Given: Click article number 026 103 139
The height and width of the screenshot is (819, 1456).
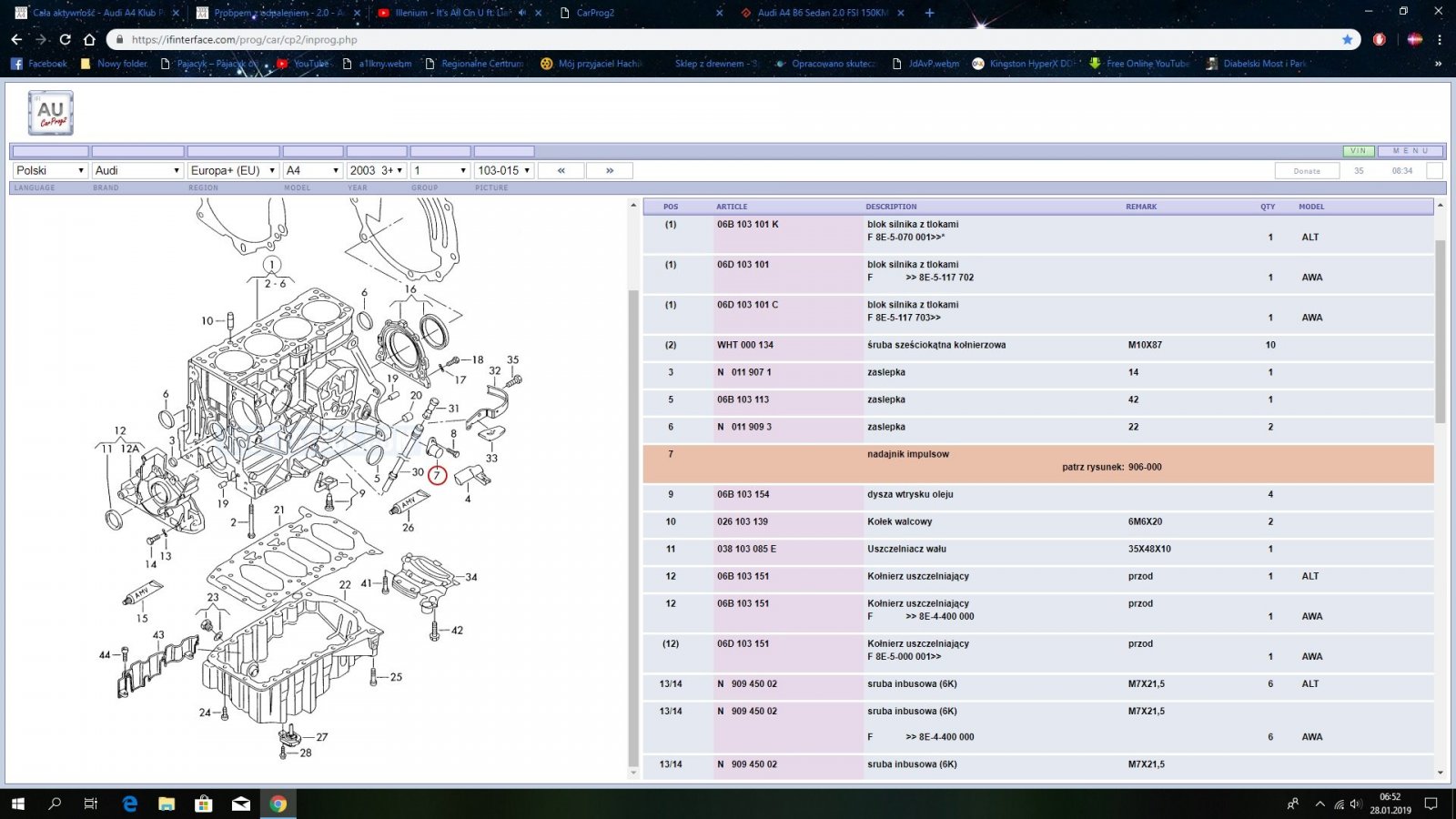Looking at the screenshot, I should click(742, 521).
